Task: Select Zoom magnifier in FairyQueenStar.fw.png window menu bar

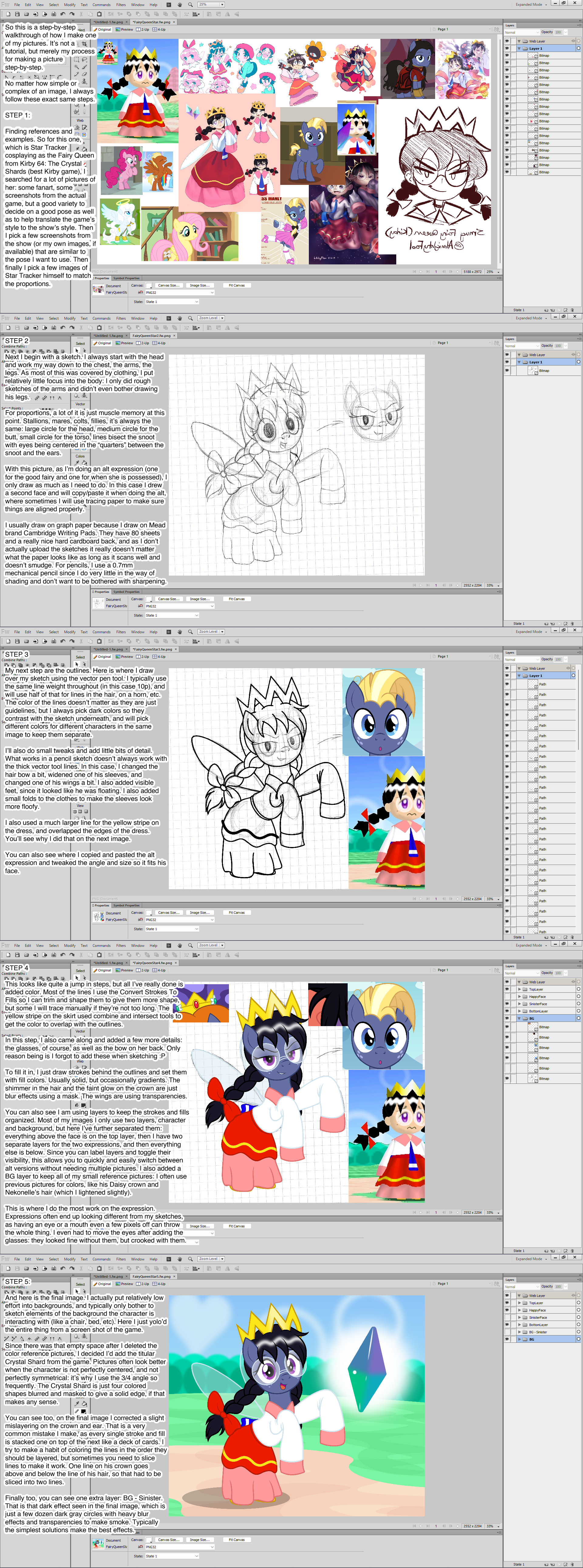Action: pos(190,4)
